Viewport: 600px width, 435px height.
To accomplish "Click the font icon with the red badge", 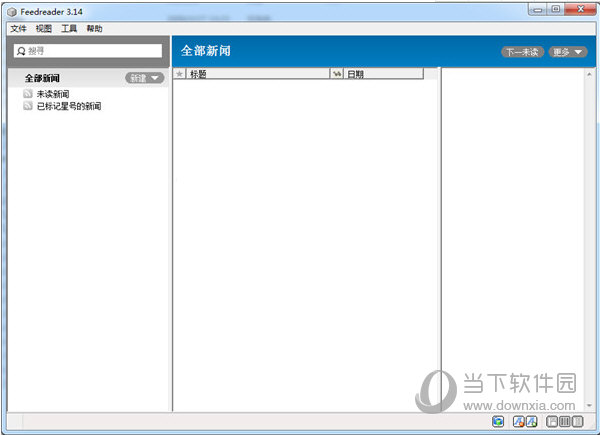I will tap(518, 422).
